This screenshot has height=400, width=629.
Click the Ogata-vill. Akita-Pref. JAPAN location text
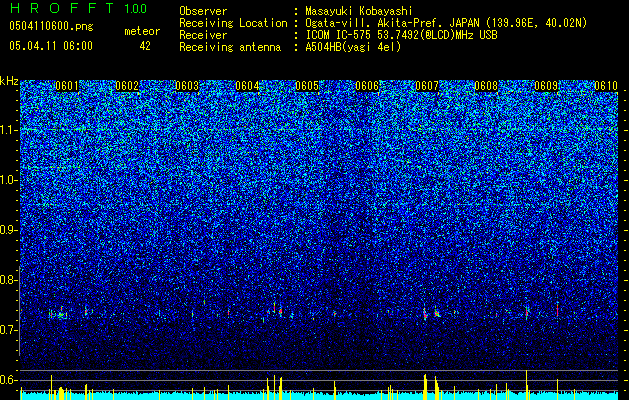(x=446, y=23)
